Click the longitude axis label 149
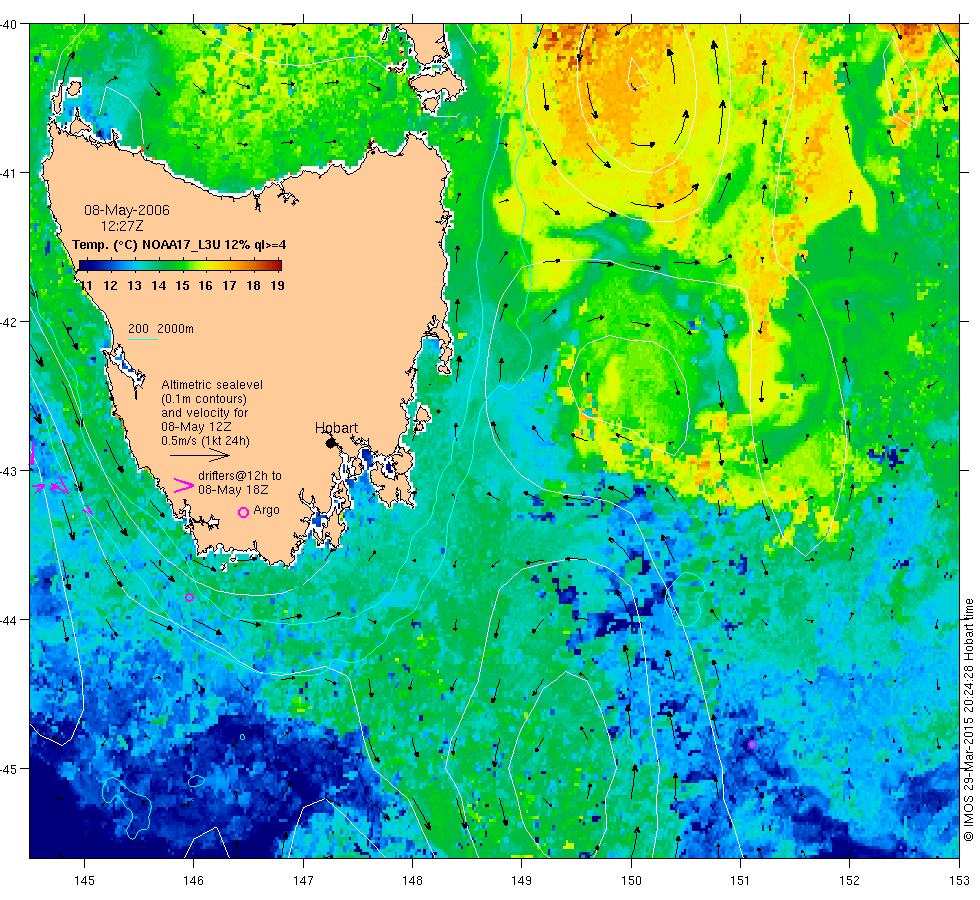The width and height of the screenshot is (980, 900). (x=521, y=881)
